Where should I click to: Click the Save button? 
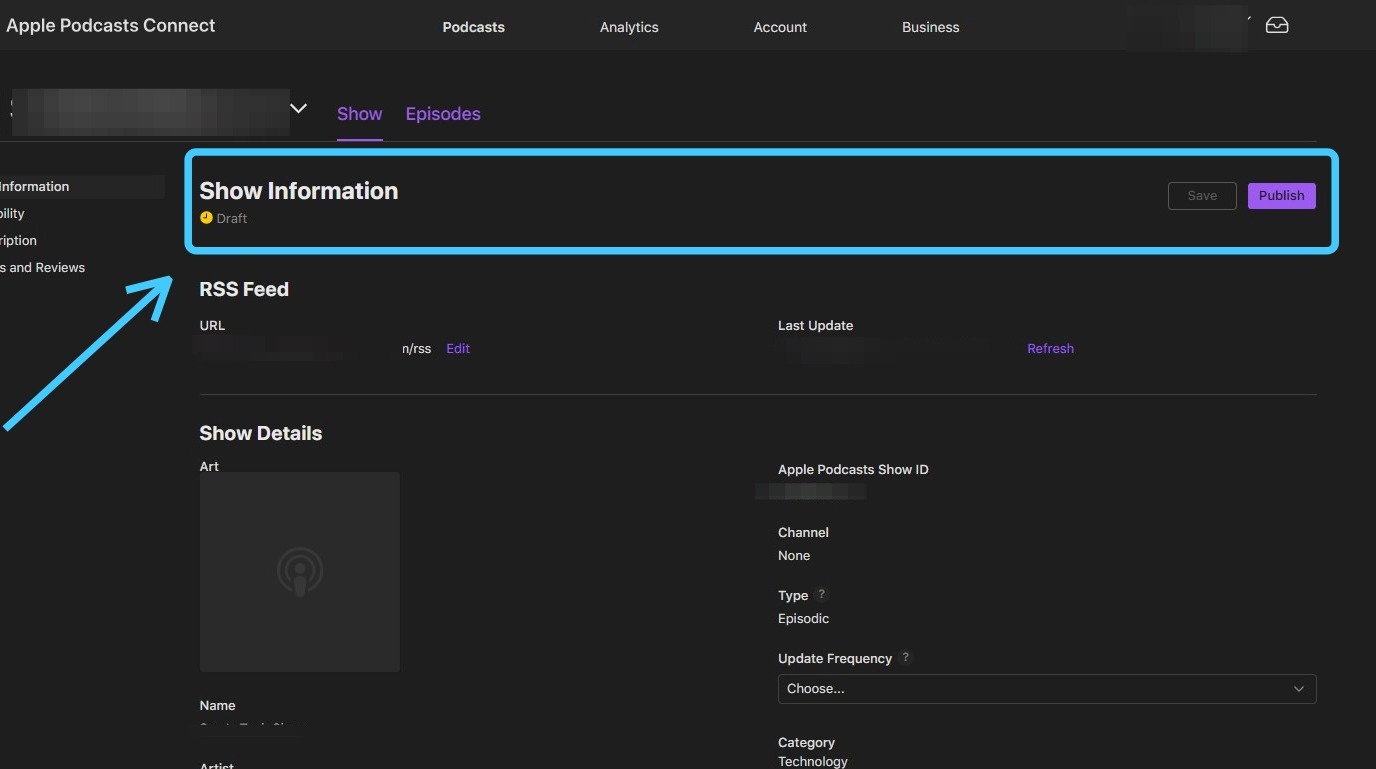coord(1202,196)
